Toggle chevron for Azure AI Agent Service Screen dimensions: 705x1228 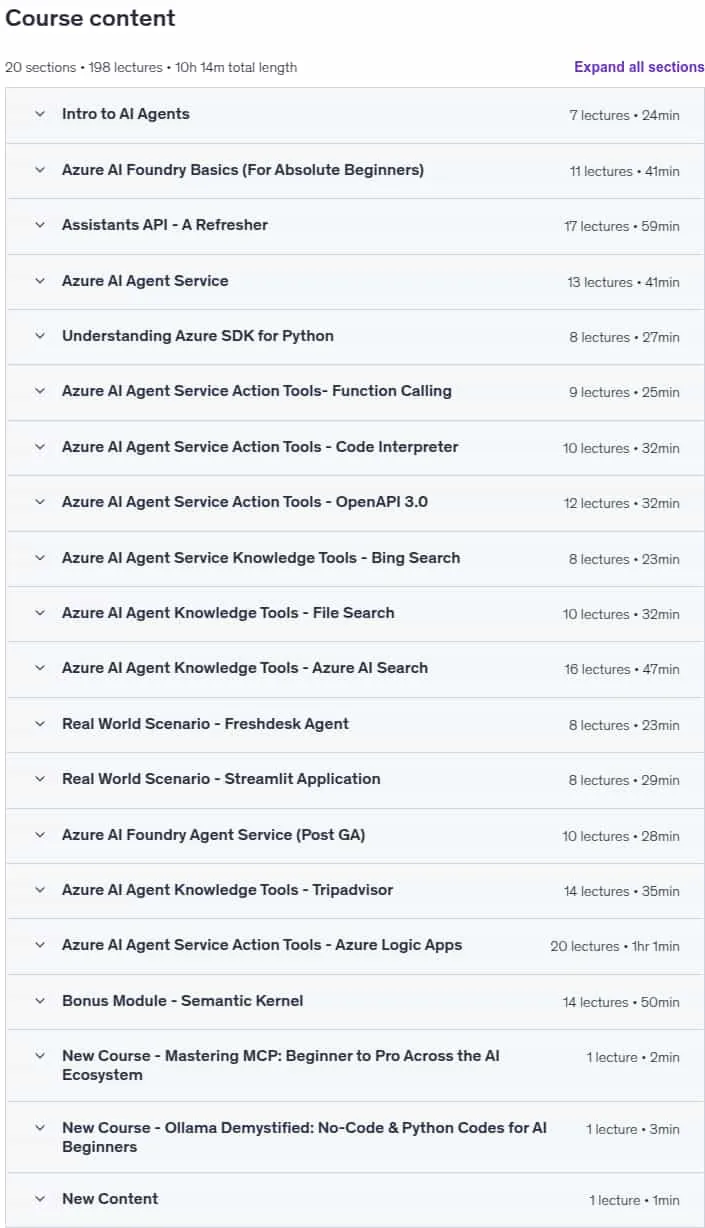[40, 281]
